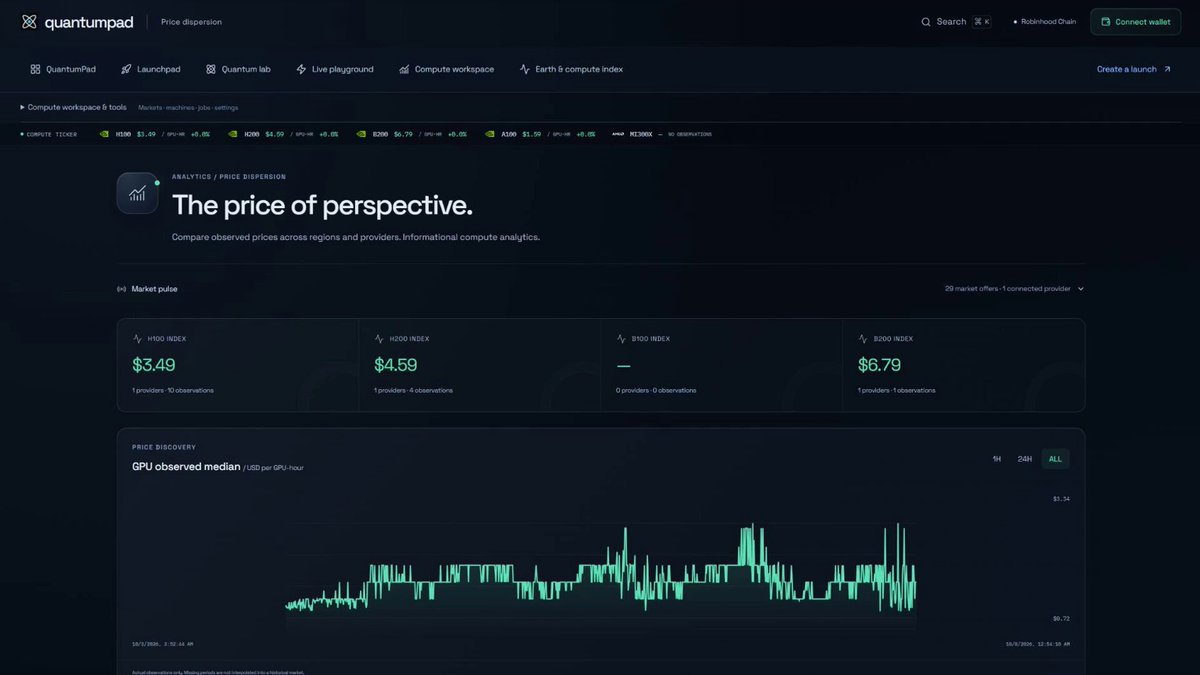Viewport: 1200px width, 675px height.
Task: Click the pulse icon beside B200 INDEX
Action: tap(863, 339)
